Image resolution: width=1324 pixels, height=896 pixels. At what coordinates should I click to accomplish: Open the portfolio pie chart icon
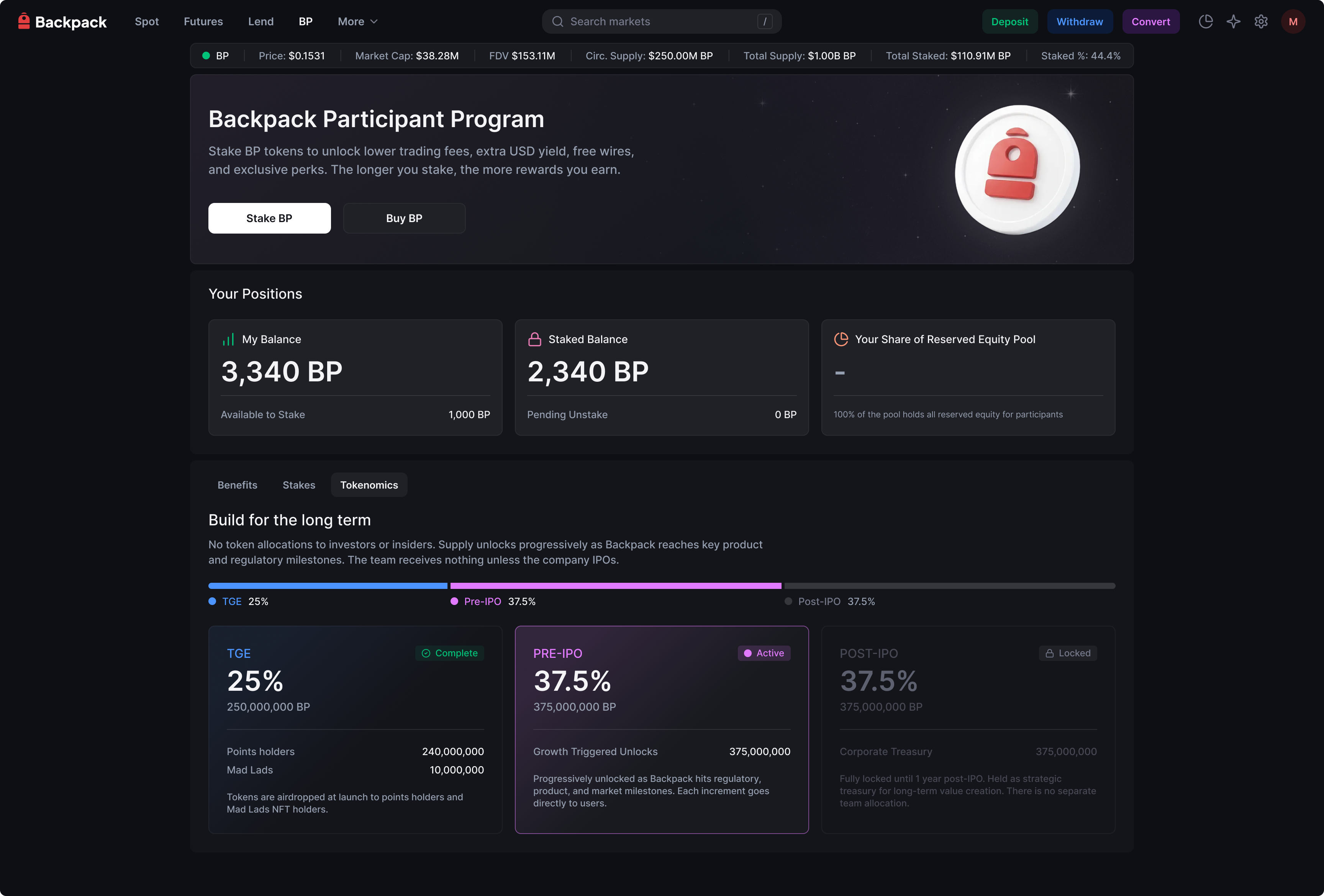[x=1206, y=21]
